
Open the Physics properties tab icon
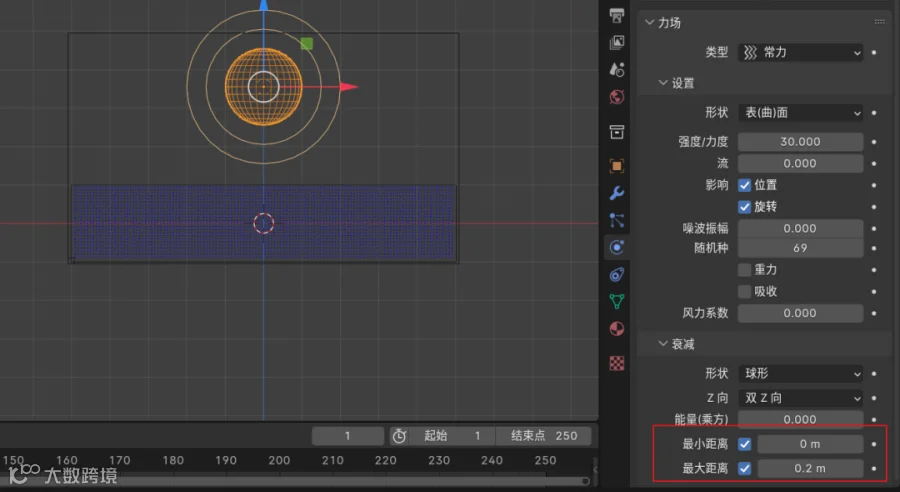[x=617, y=247]
